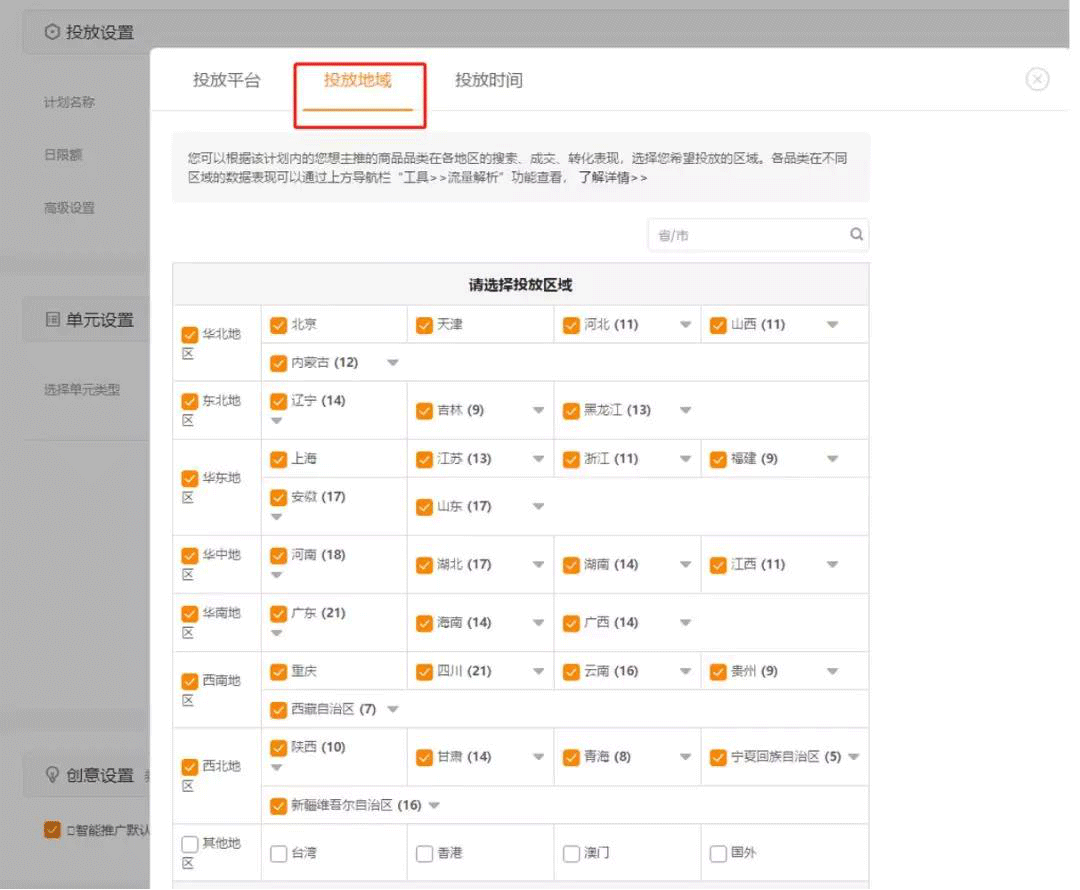Viewport: 1080px width, 890px height.
Task: Click the 省/市 search input field
Action: [745, 235]
